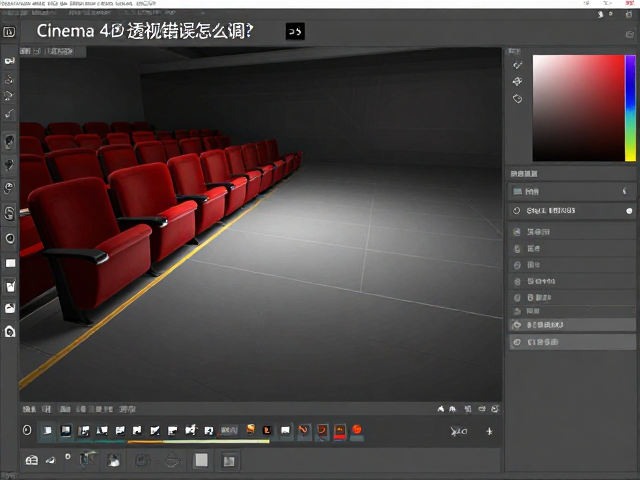The width and height of the screenshot is (640, 480).
Task: Click the red-and-black thumbnail before the sphere
Action: pos(340,431)
